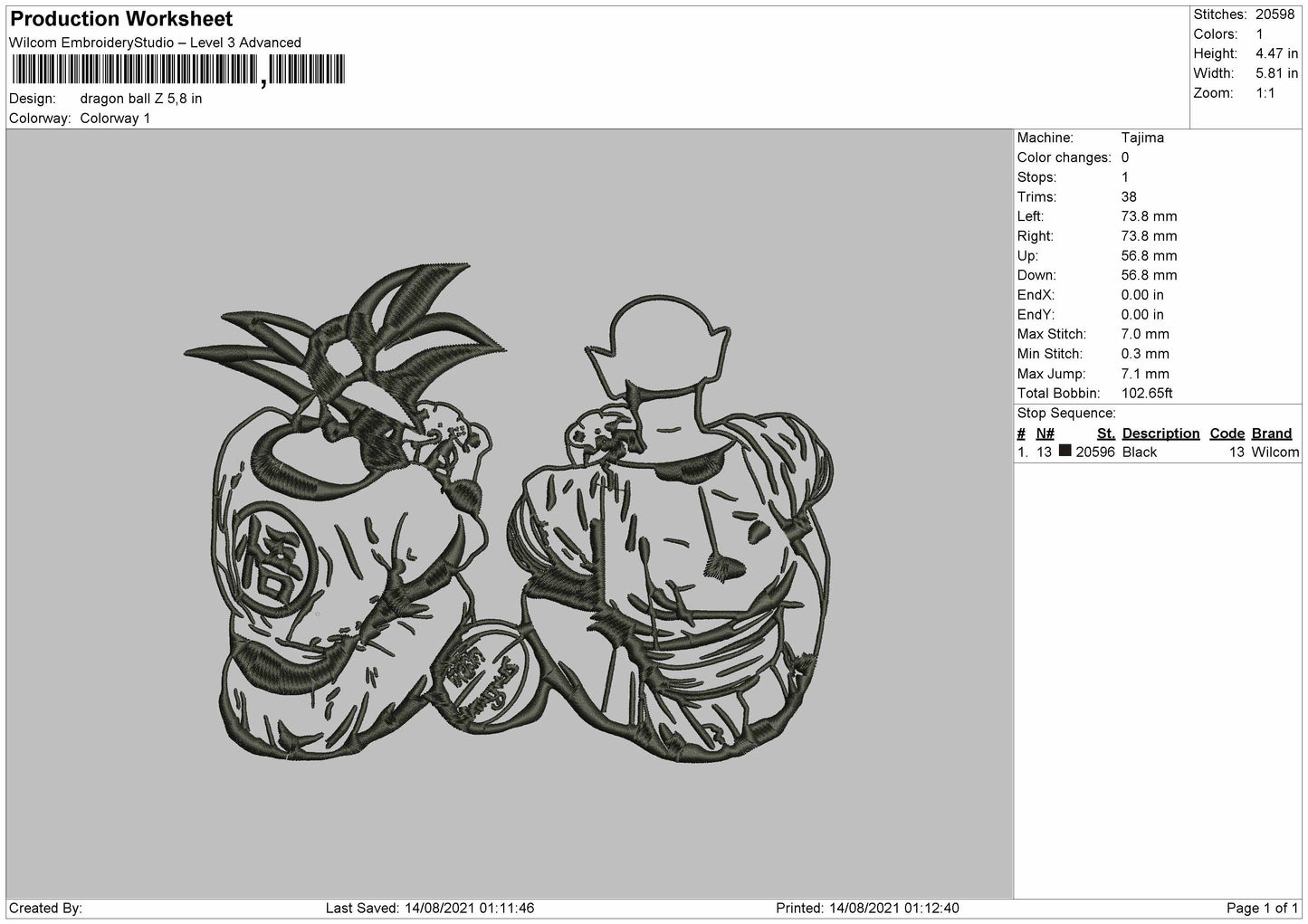1308x924 pixels.
Task: Select the EndX value 0.00 in
Action: 1142,295
